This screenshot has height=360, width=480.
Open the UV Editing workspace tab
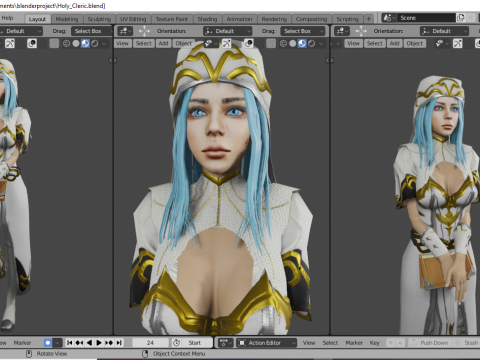[x=133, y=19]
